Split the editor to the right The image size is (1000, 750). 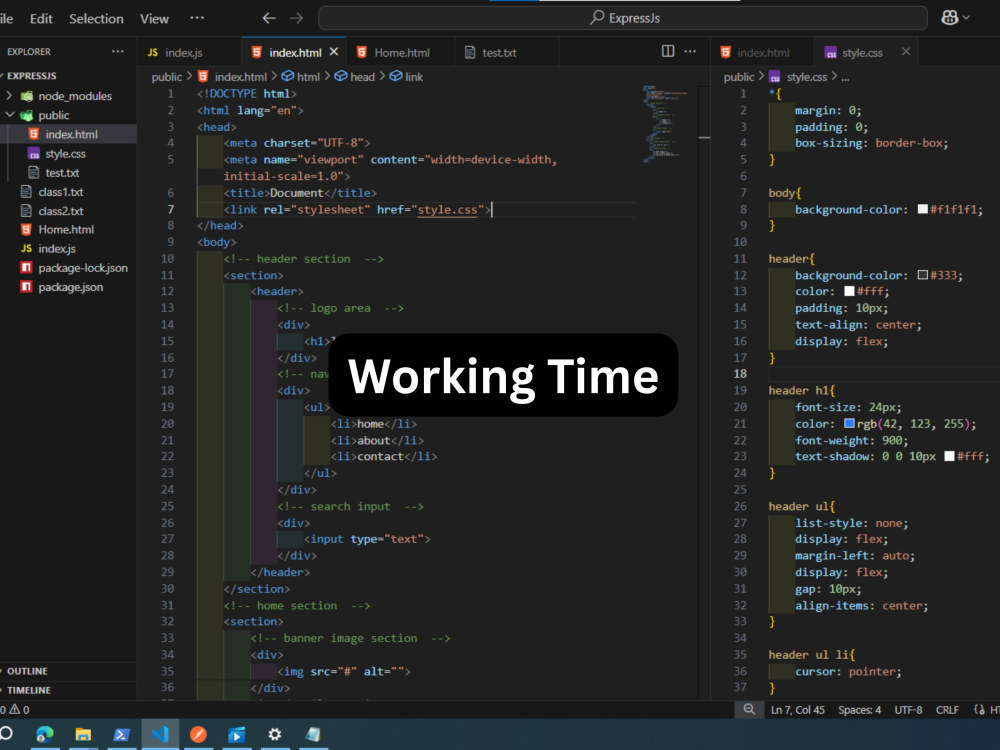coord(668,51)
